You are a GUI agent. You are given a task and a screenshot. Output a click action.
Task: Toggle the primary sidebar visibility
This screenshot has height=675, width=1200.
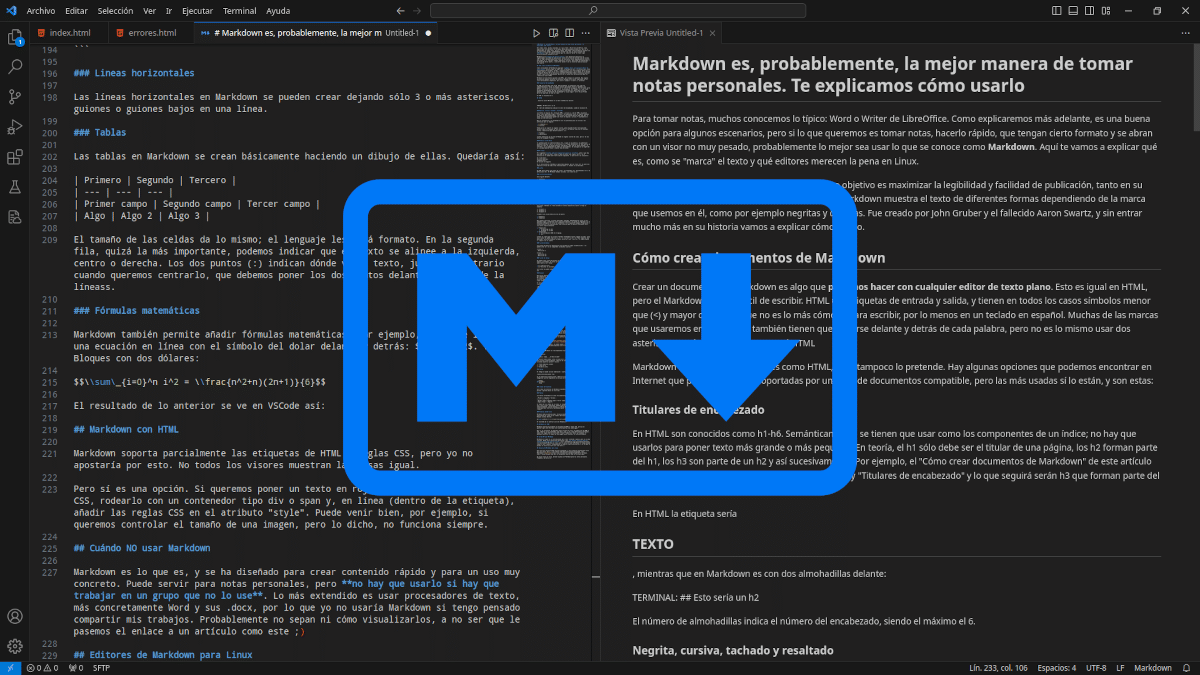[x=1056, y=9]
